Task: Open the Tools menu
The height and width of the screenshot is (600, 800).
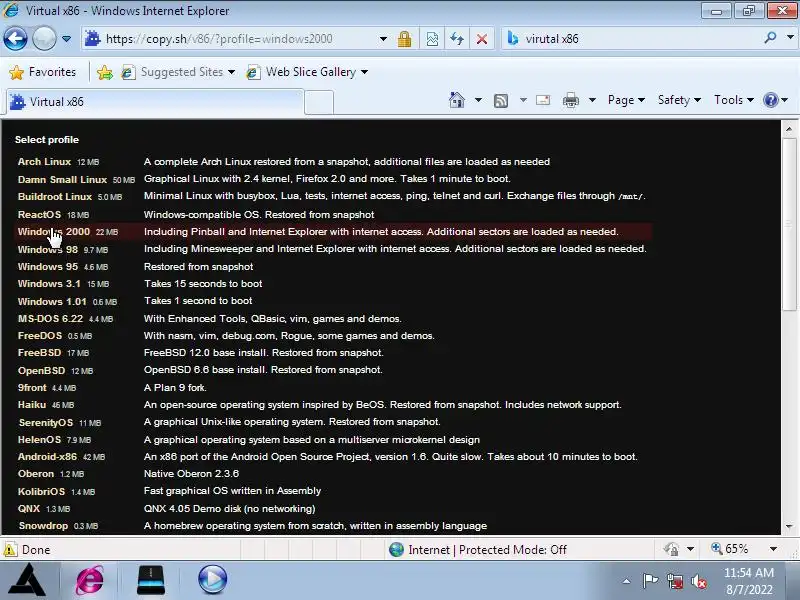Action: [734, 100]
